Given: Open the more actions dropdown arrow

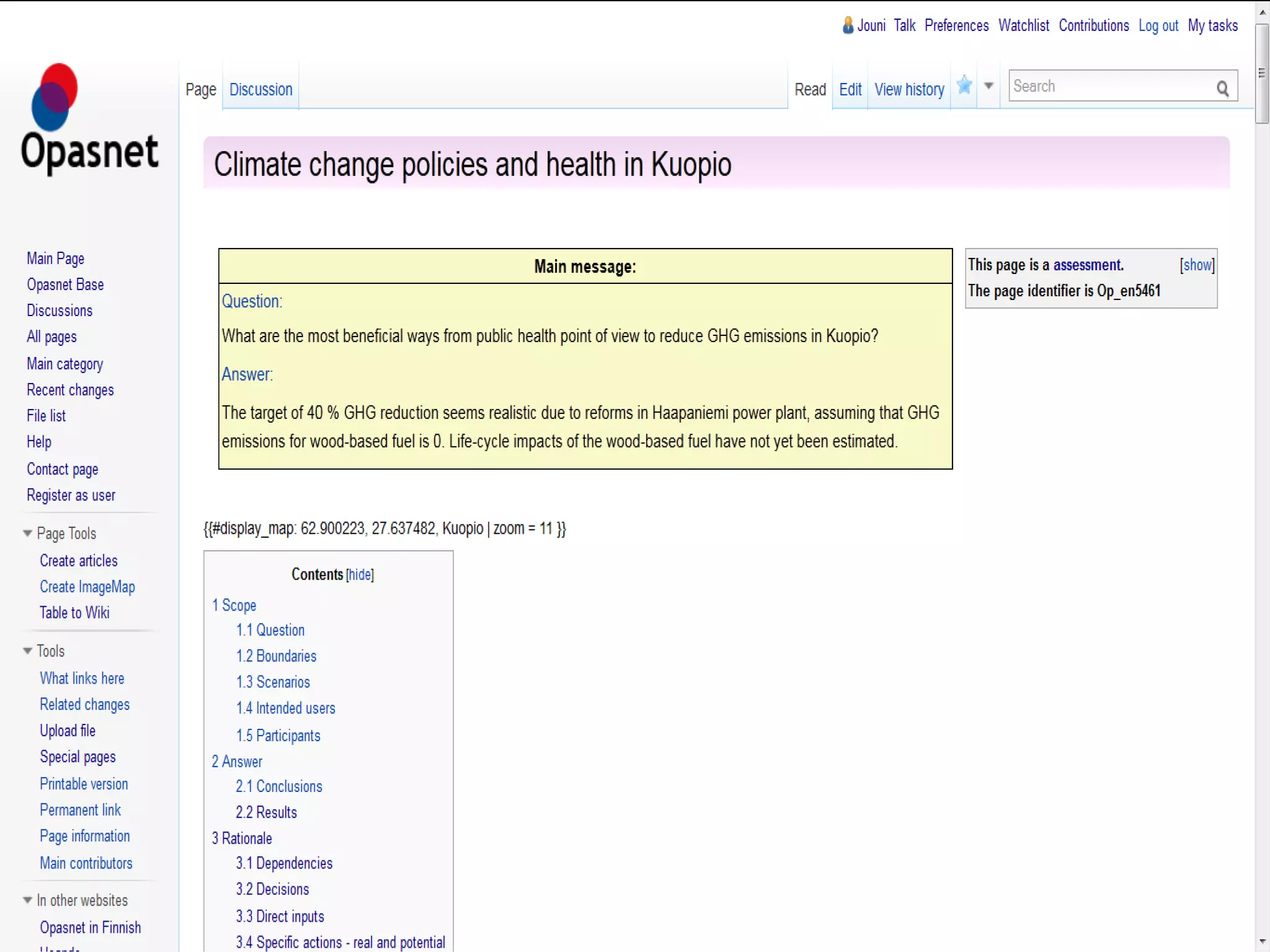Looking at the screenshot, I should tap(988, 86).
